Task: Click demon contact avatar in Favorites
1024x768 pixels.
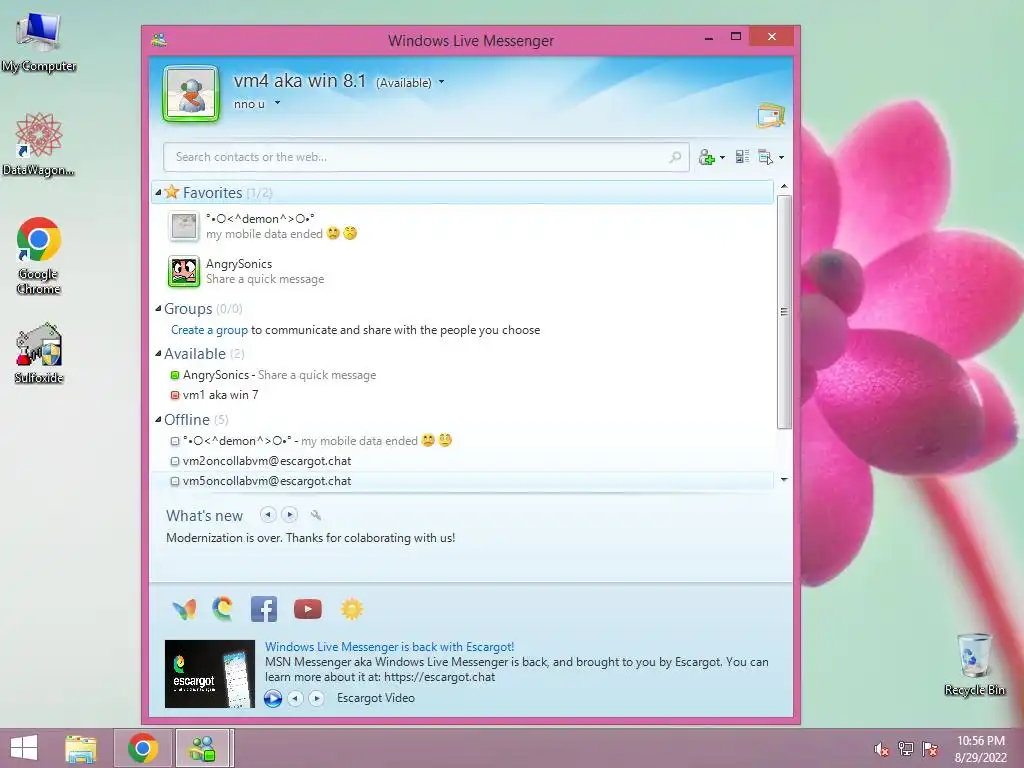Action: [x=184, y=226]
